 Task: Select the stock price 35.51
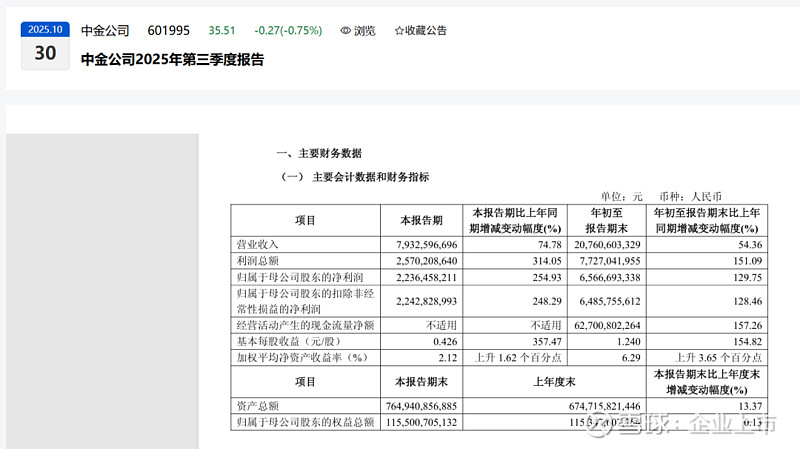pyautogui.click(x=221, y=31)
